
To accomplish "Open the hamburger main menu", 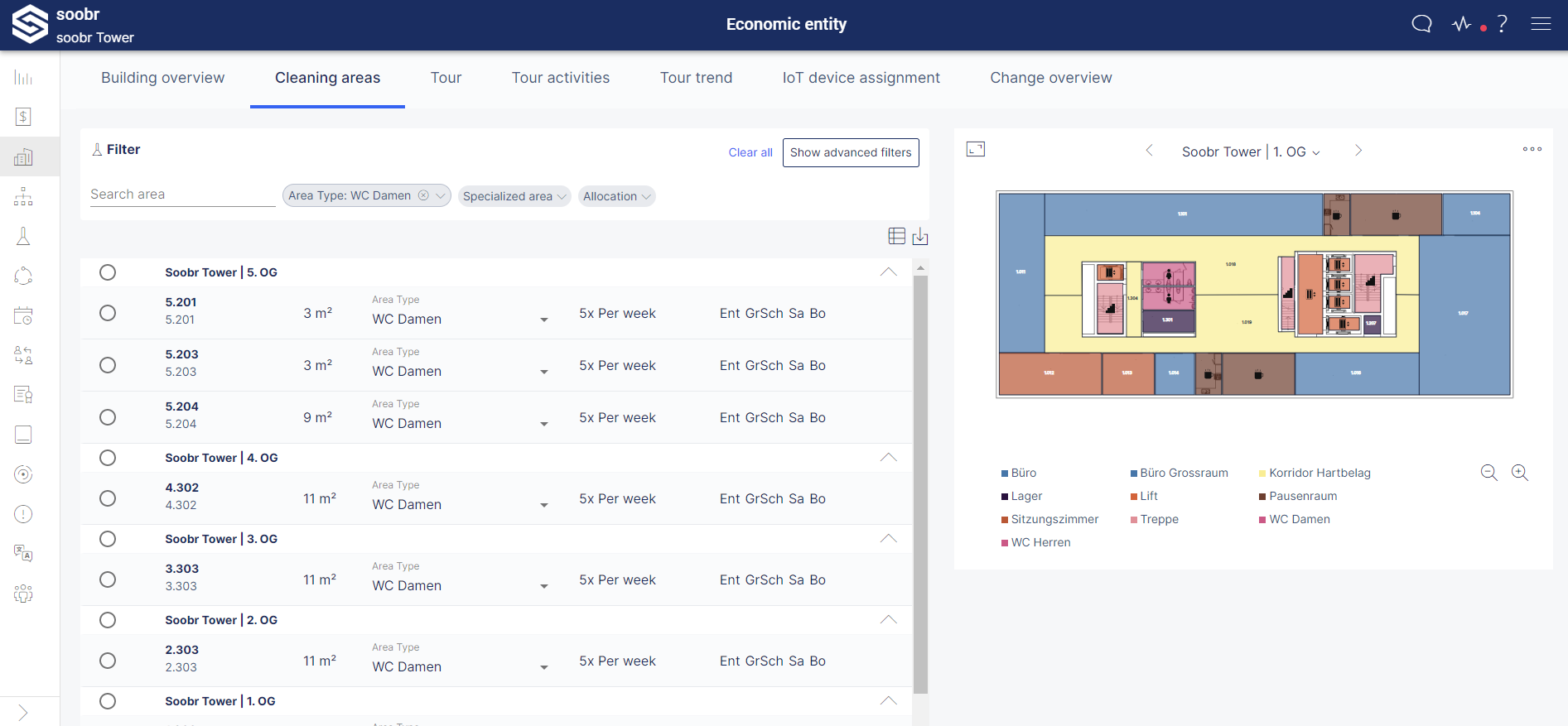I will 1541,24.
